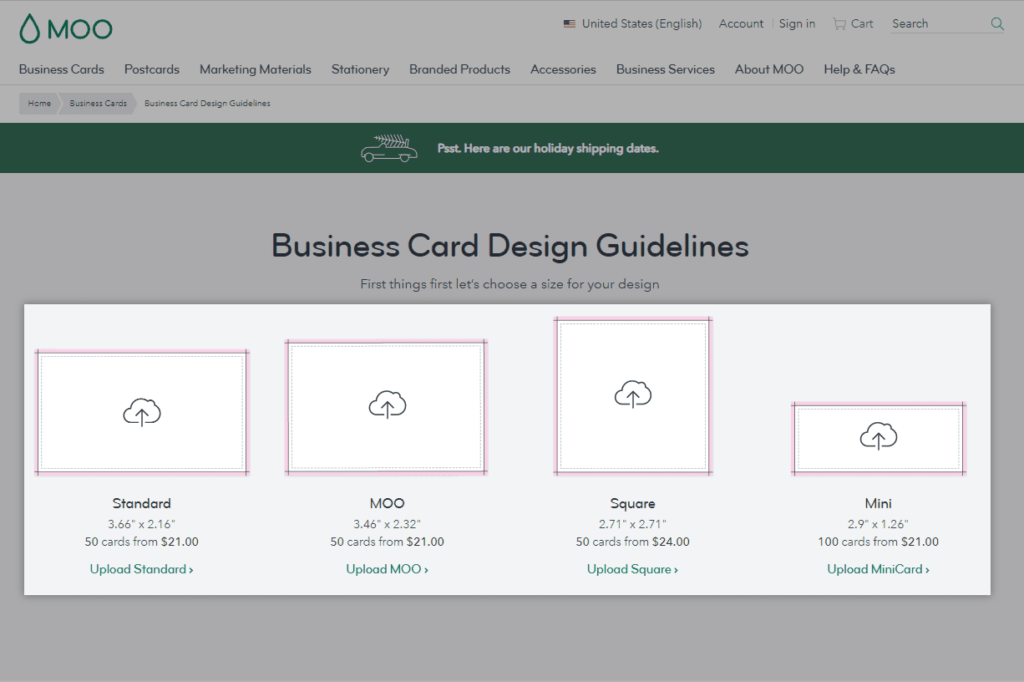Click the Sign in link
This screenshot has width=1024, height=682.
click(x=797, y=24)
